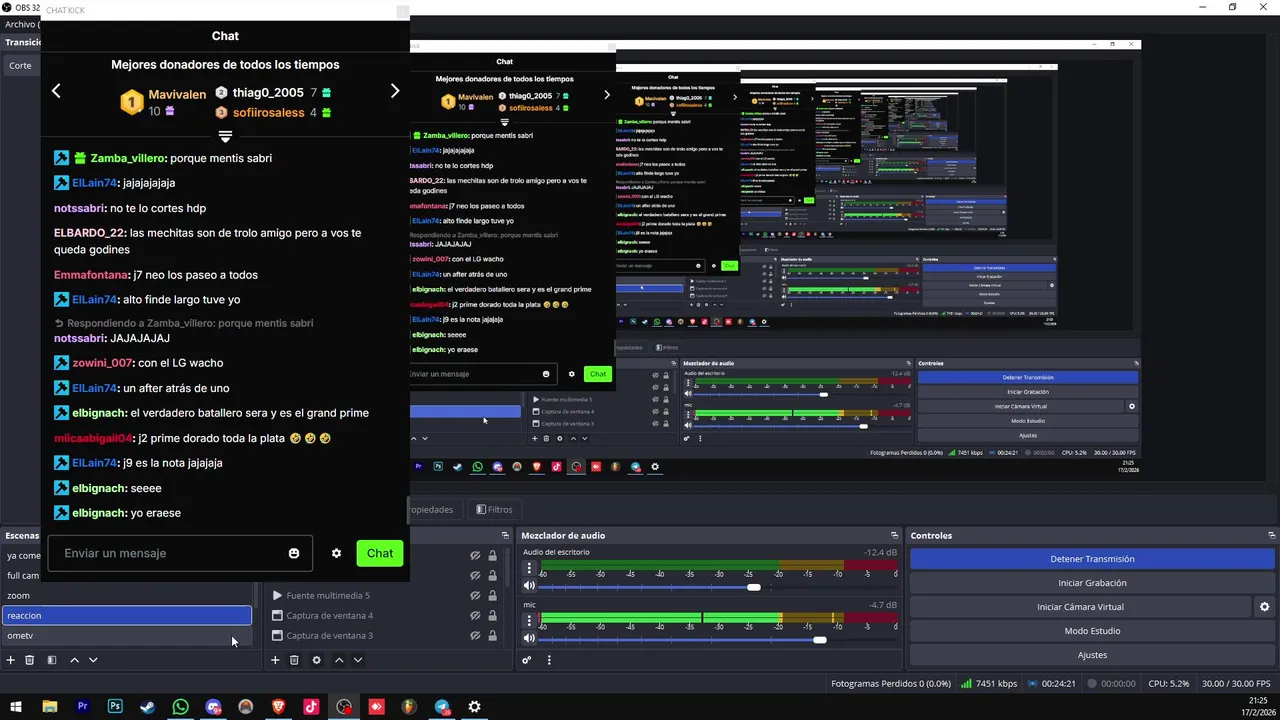Viewport: 1280px width, 720px height.
Task: Move selected source down
Action: pyautogui.click(x=358, y=660)
